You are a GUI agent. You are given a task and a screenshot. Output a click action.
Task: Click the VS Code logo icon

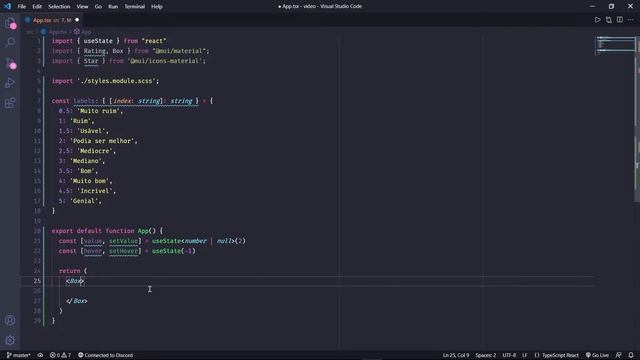click(x=7, y=6)
